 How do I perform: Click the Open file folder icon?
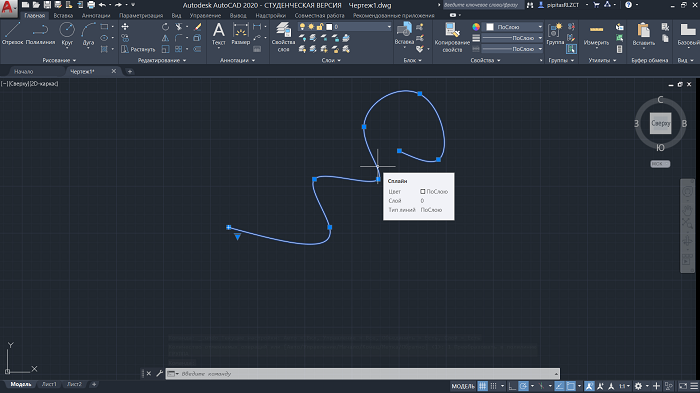pyautogui.click(x=36, y=5)
